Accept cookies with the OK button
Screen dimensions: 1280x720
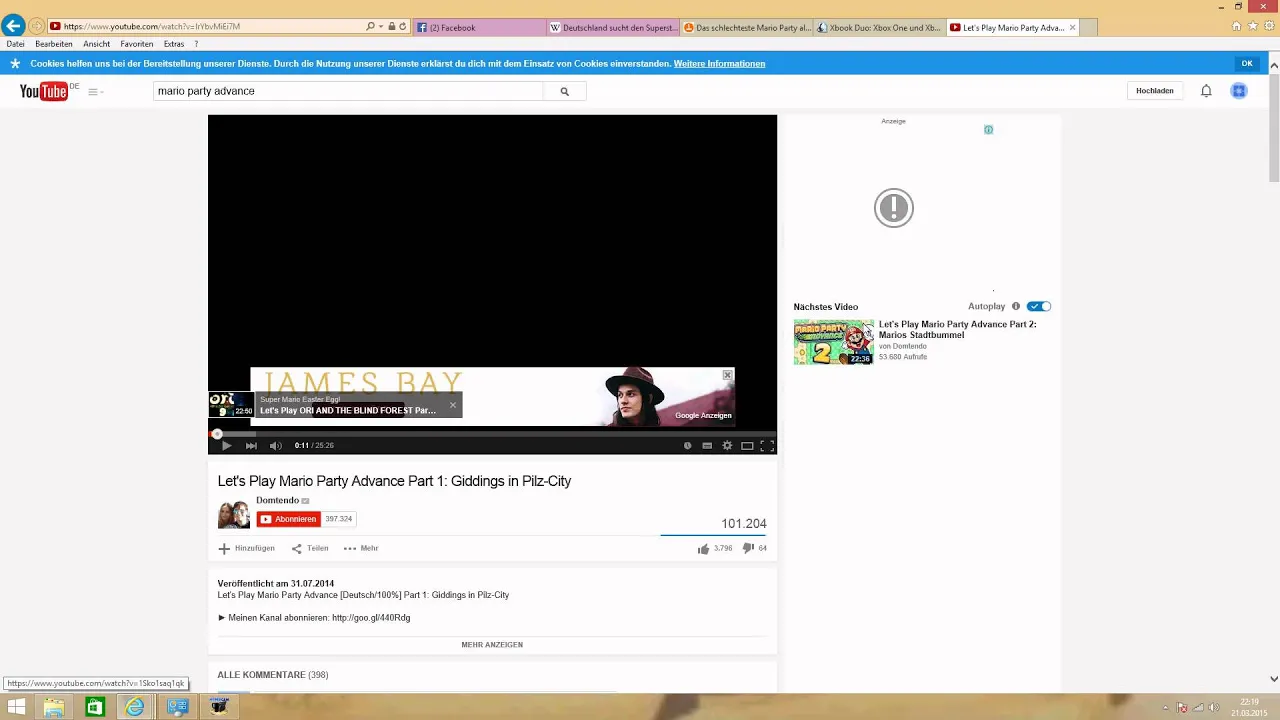[1247, 64]
